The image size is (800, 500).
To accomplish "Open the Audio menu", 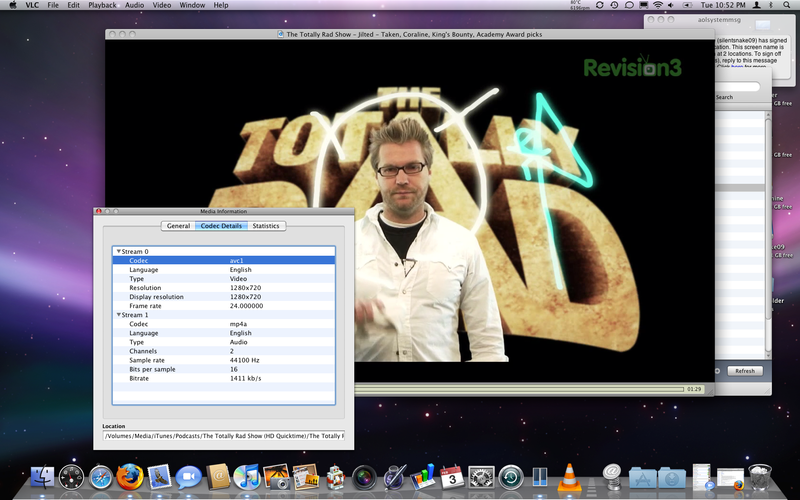I will 134,5.
